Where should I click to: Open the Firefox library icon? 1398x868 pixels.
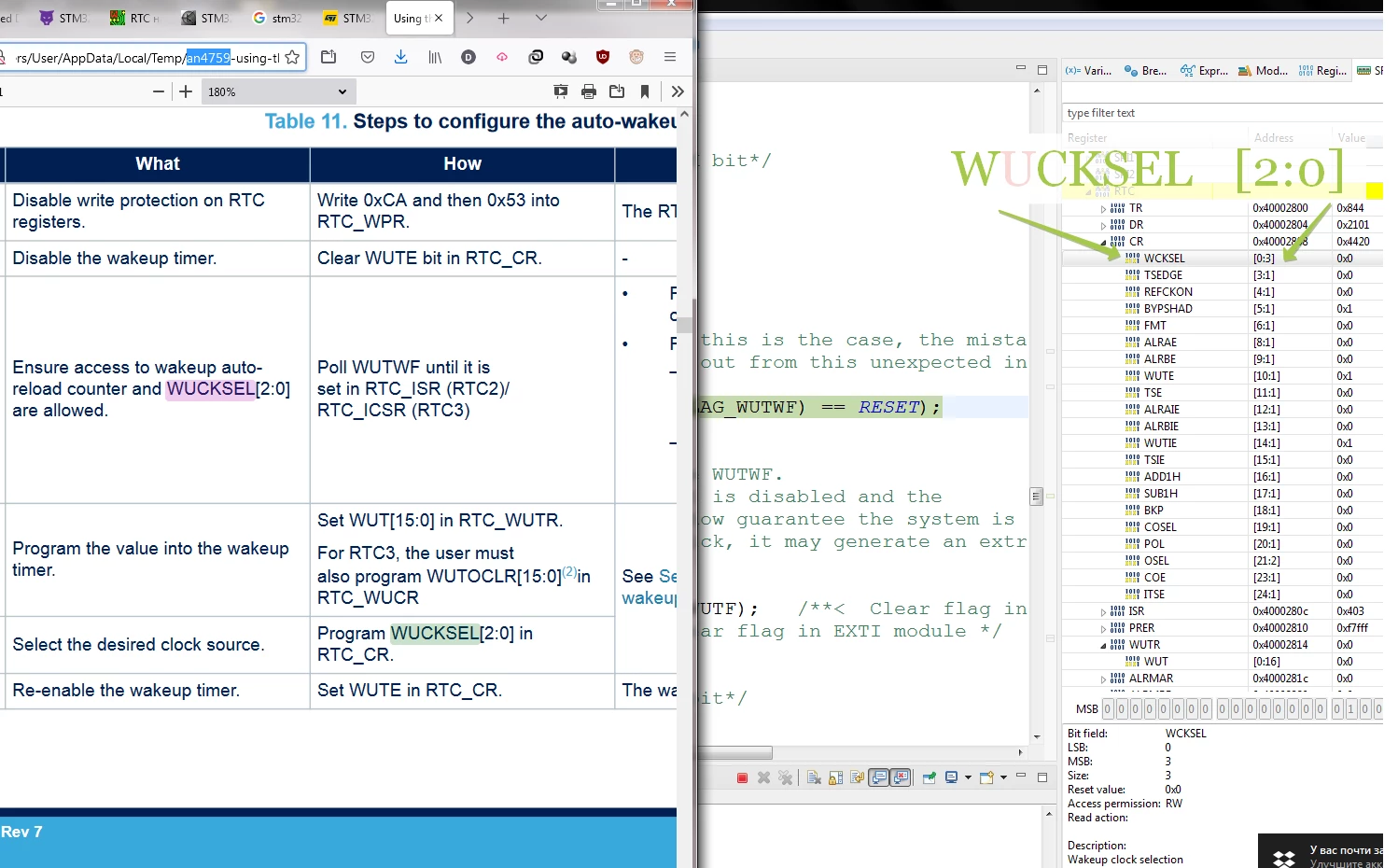tap(435, 57)
